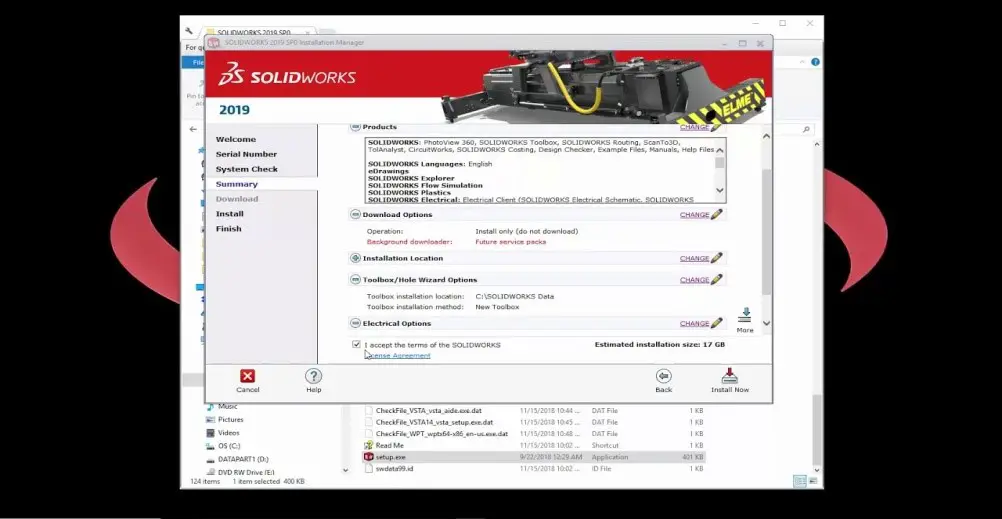Go to the Install step
This screenshot has height=519, width=1002.
229,213
